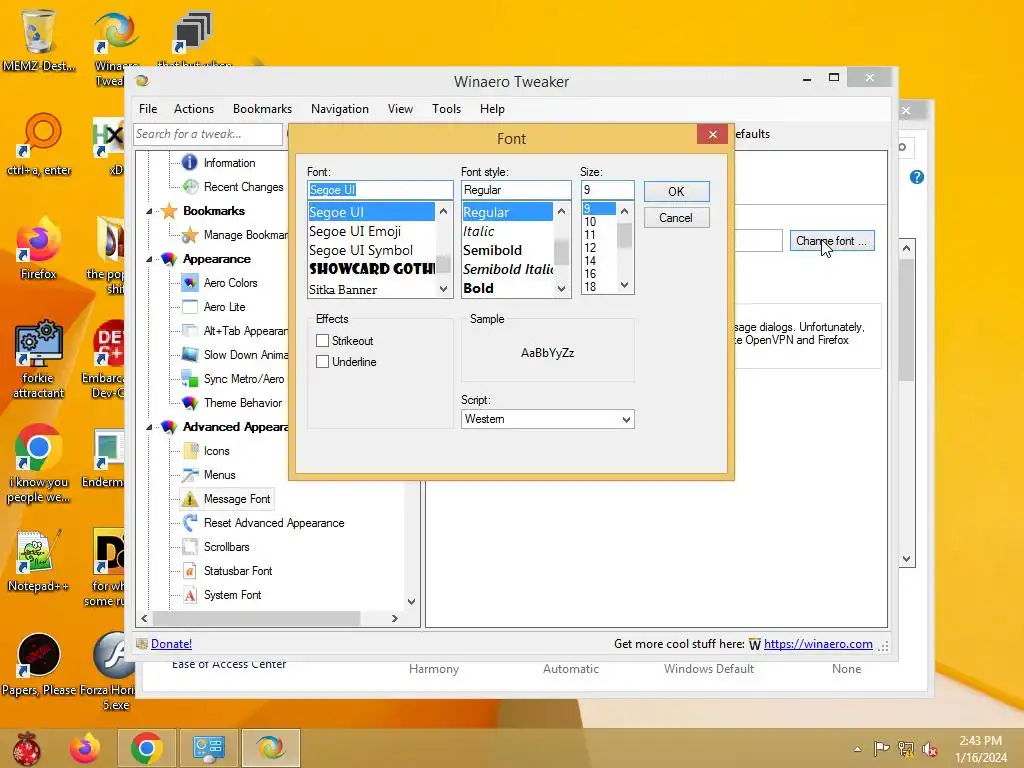Screen dimensions: 1024x768
Task: Choose the Semibold font style
Action: pos(507,250)
